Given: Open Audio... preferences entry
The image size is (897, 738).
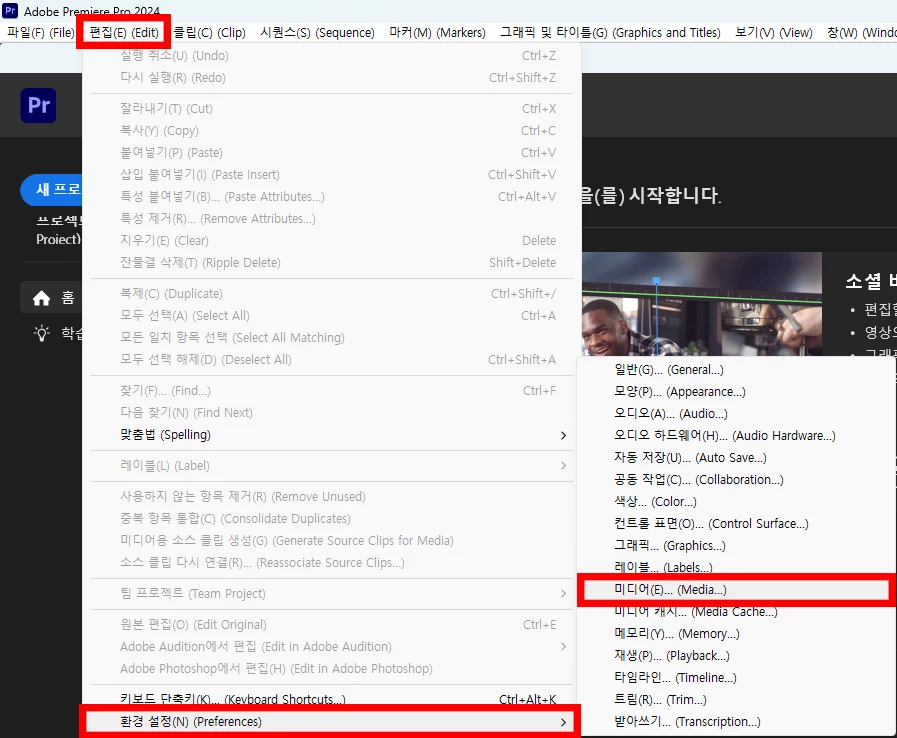Looking at the screenshot, I should click(735, 414).
